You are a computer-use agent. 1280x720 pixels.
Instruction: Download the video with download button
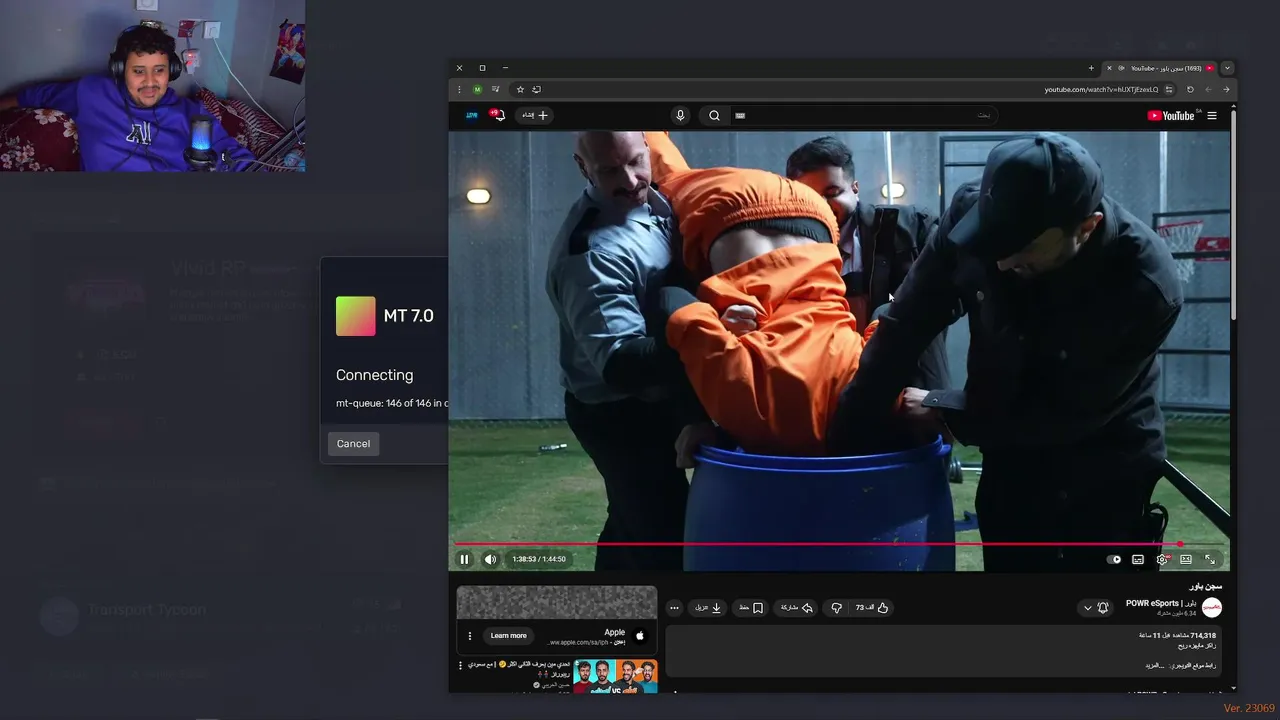[x=708, y=607]
